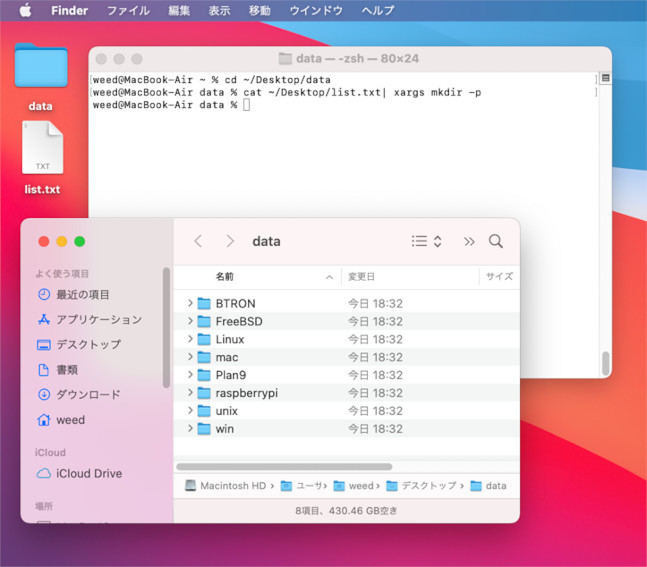This screenshot has width=647, height=567.
Task: Expand the FreeBSD folder
Action: point(190,321)
